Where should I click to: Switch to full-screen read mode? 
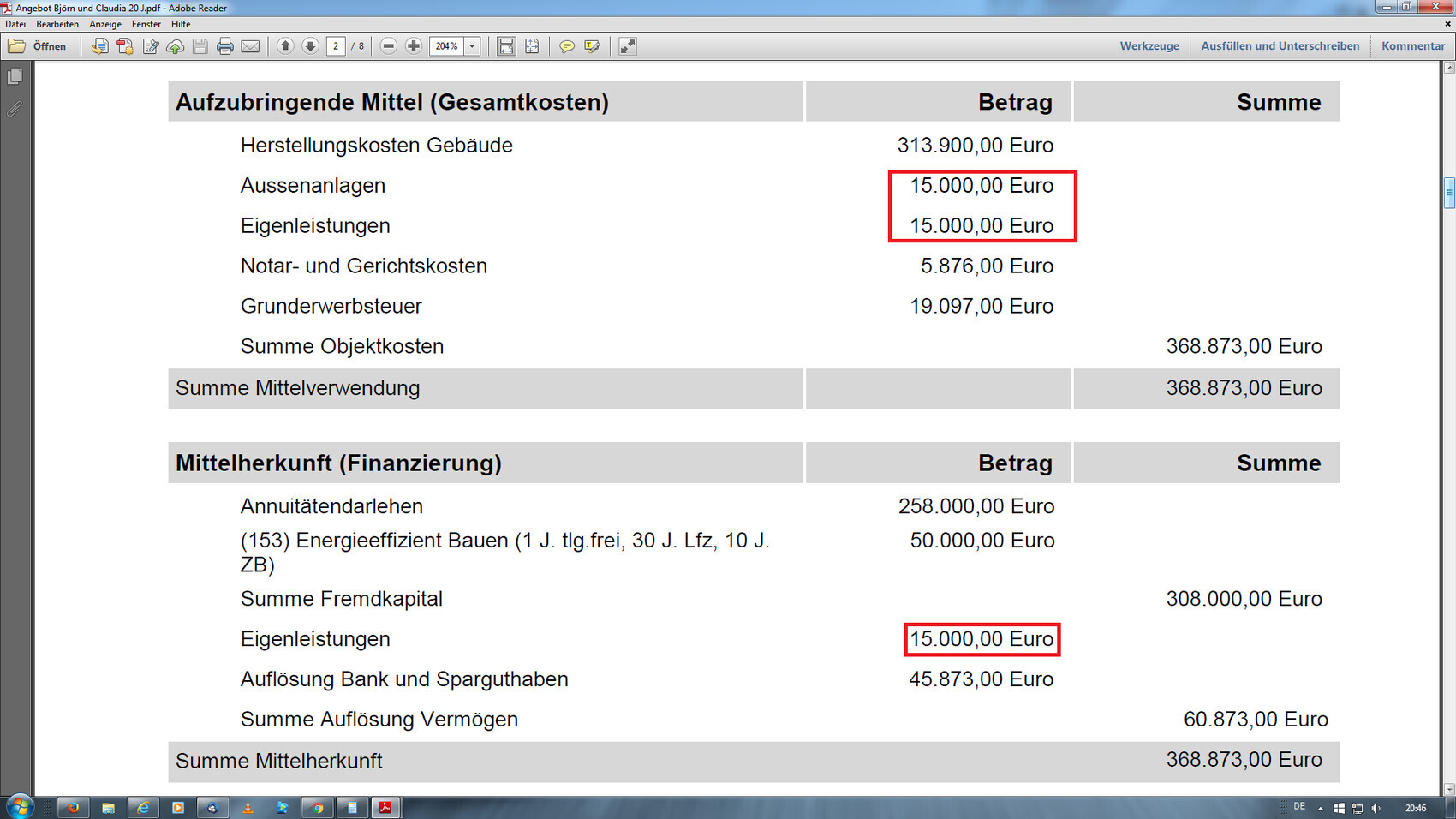click(628, 46)
